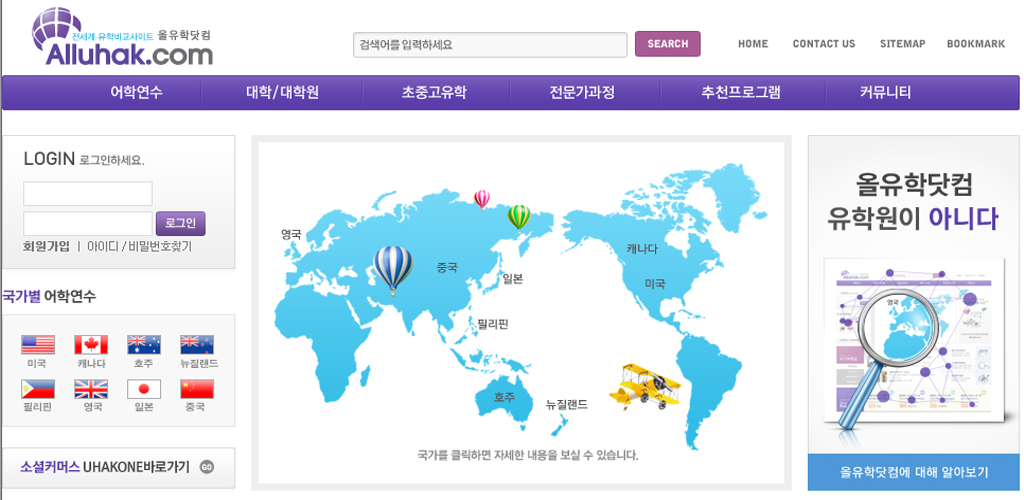
Task: Click the 영국 label under the flag
Action: [x=93, y=407]
